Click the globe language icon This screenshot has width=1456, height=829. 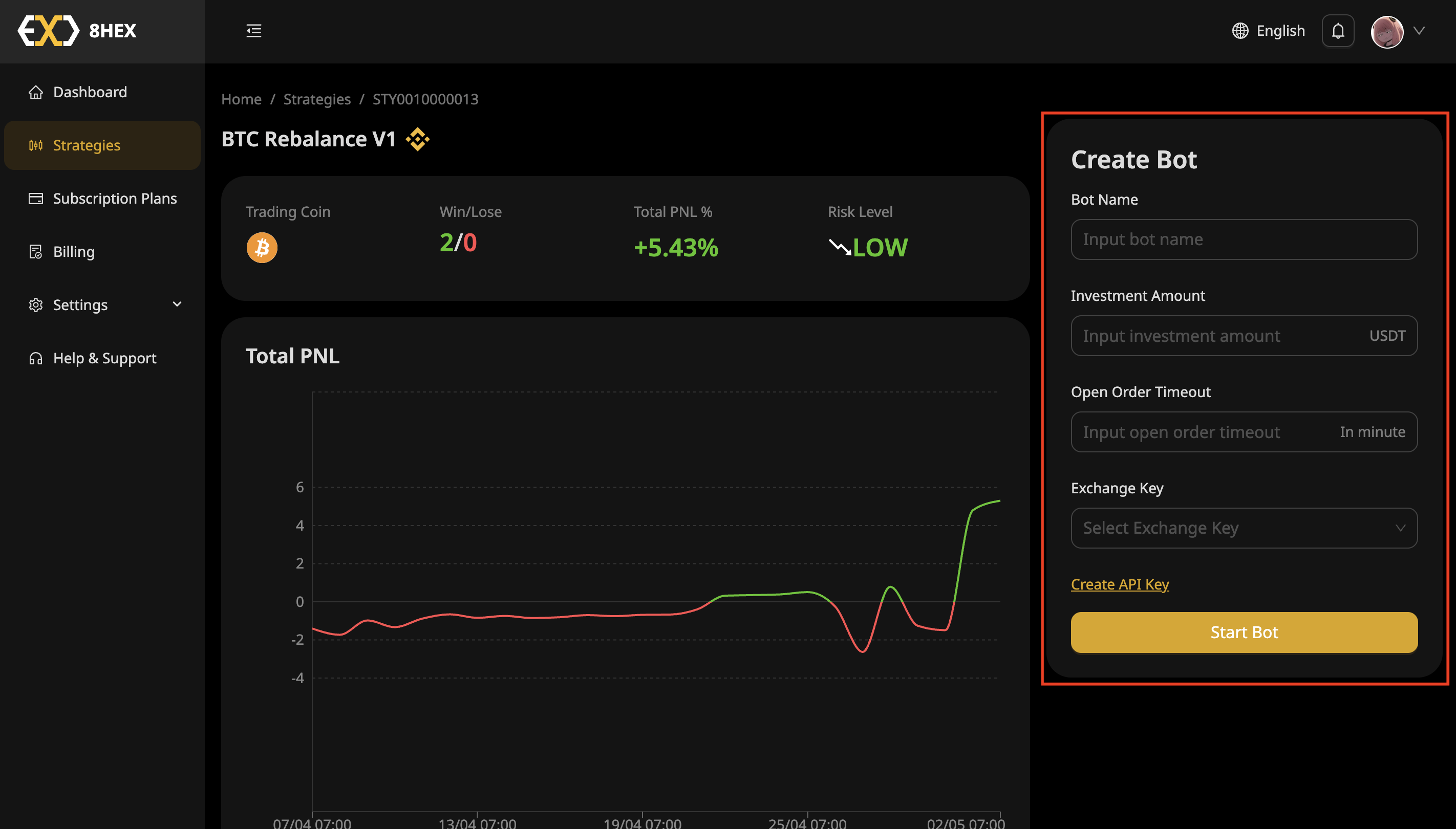tap(1239, 31)
